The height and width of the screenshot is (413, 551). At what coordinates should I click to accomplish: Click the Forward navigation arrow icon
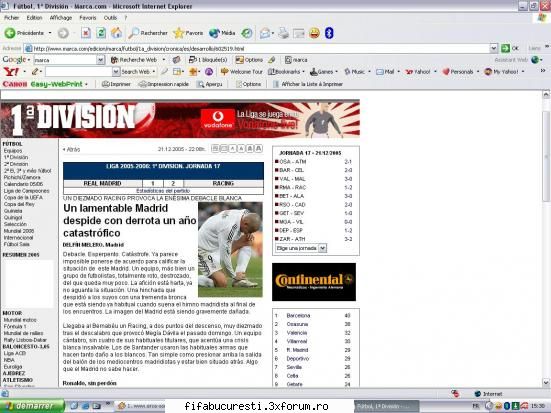[63, 33]
